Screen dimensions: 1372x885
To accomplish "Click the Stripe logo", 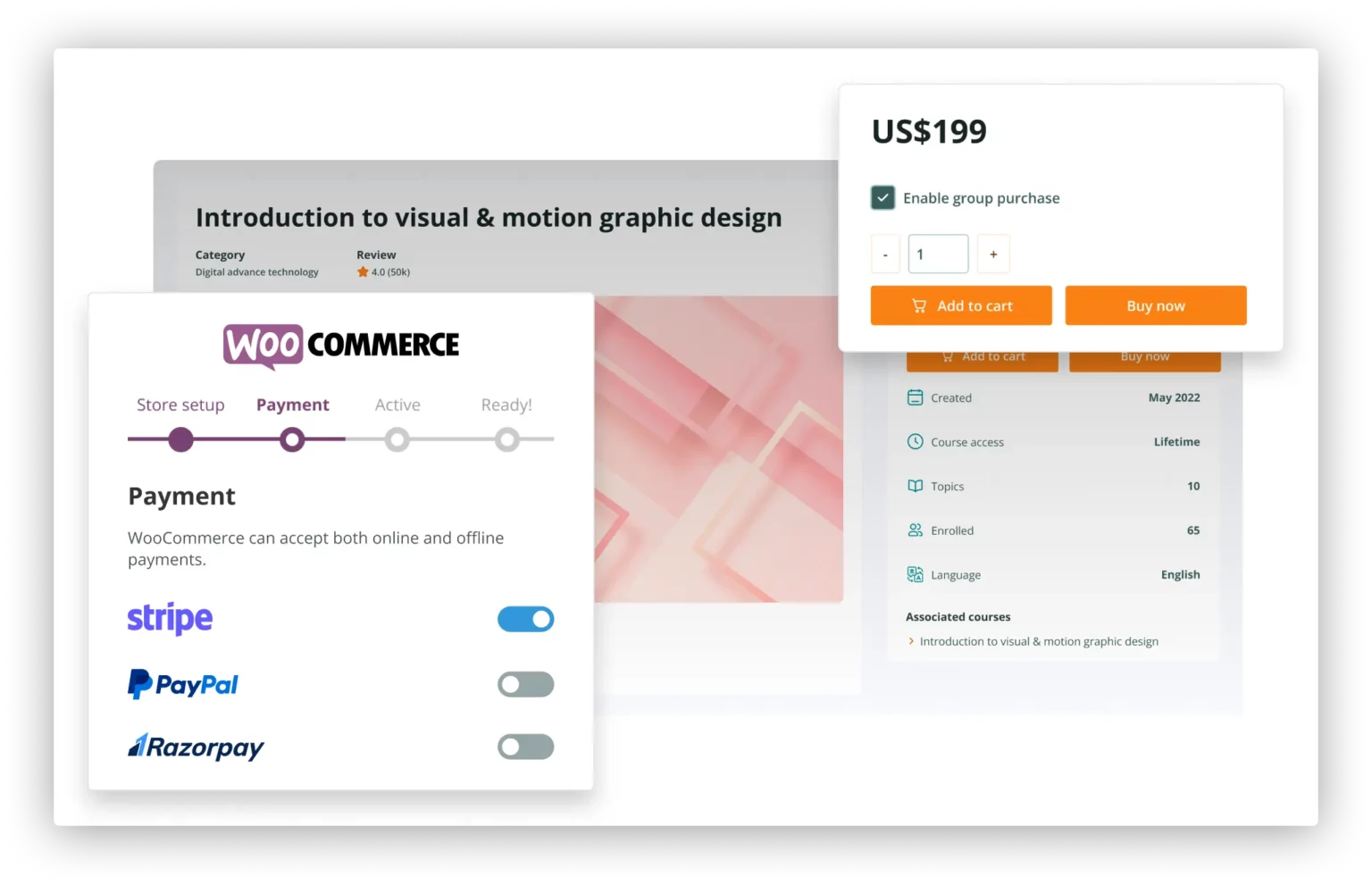I will pos(170,618).
